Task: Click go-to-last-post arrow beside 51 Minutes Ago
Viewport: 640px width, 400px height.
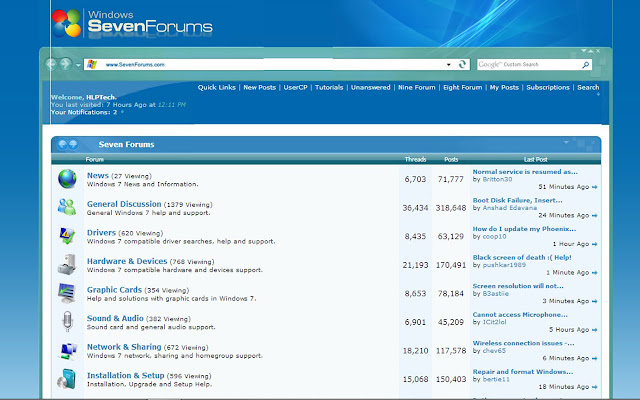Action: coord(594,187)
